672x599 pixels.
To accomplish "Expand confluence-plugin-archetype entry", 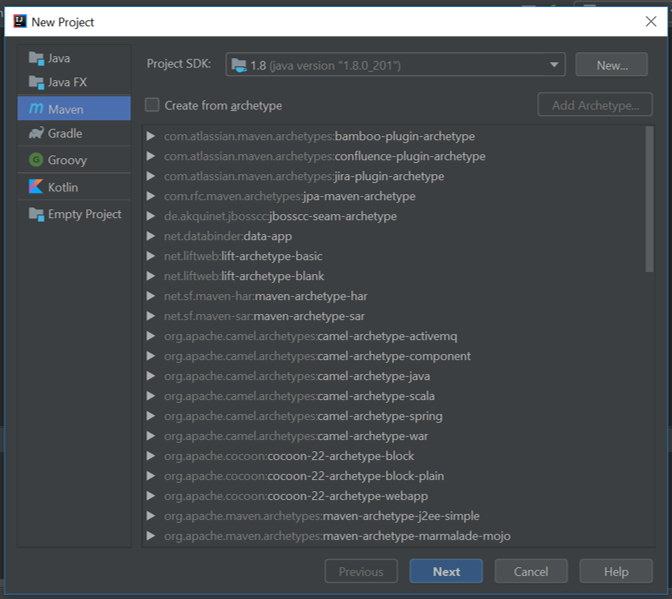I will pyautogui.click(x=150, y=156).
